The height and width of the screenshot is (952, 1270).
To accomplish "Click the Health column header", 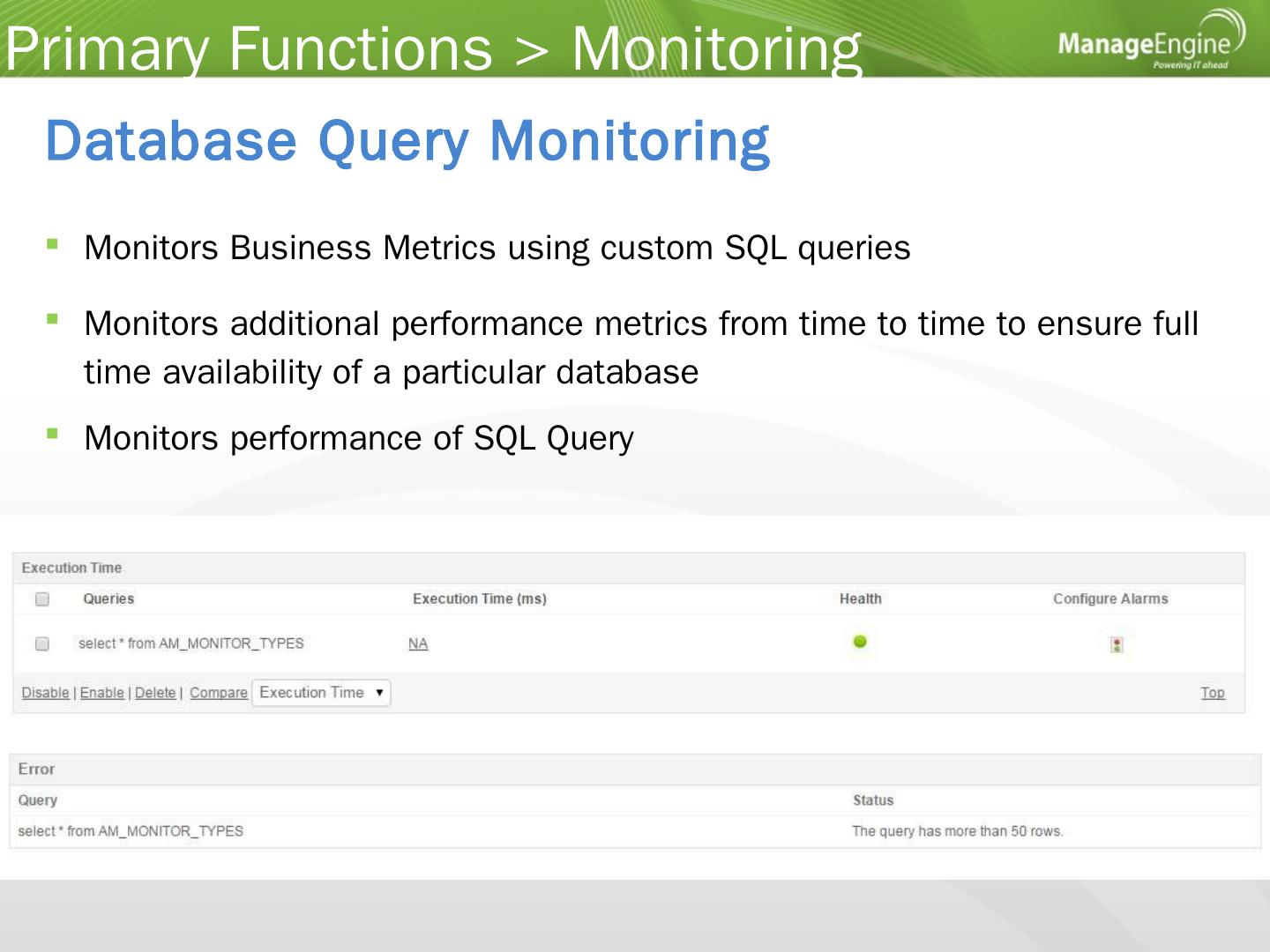I will (860, 599).
